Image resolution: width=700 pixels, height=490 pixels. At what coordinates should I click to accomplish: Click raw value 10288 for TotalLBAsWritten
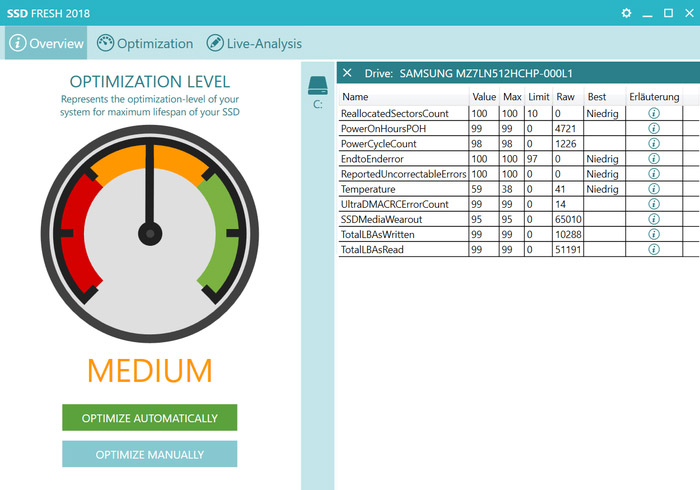pyautogui.click(x=568, y=235)
